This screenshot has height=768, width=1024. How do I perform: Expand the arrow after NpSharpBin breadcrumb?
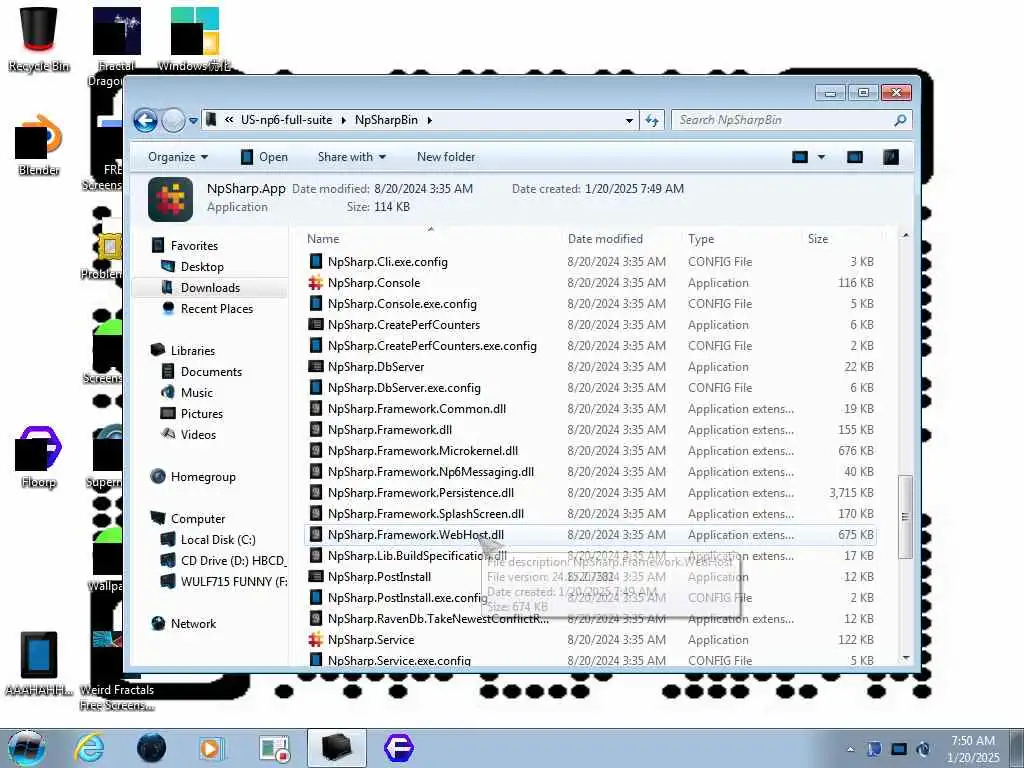(x=430, y=120)
